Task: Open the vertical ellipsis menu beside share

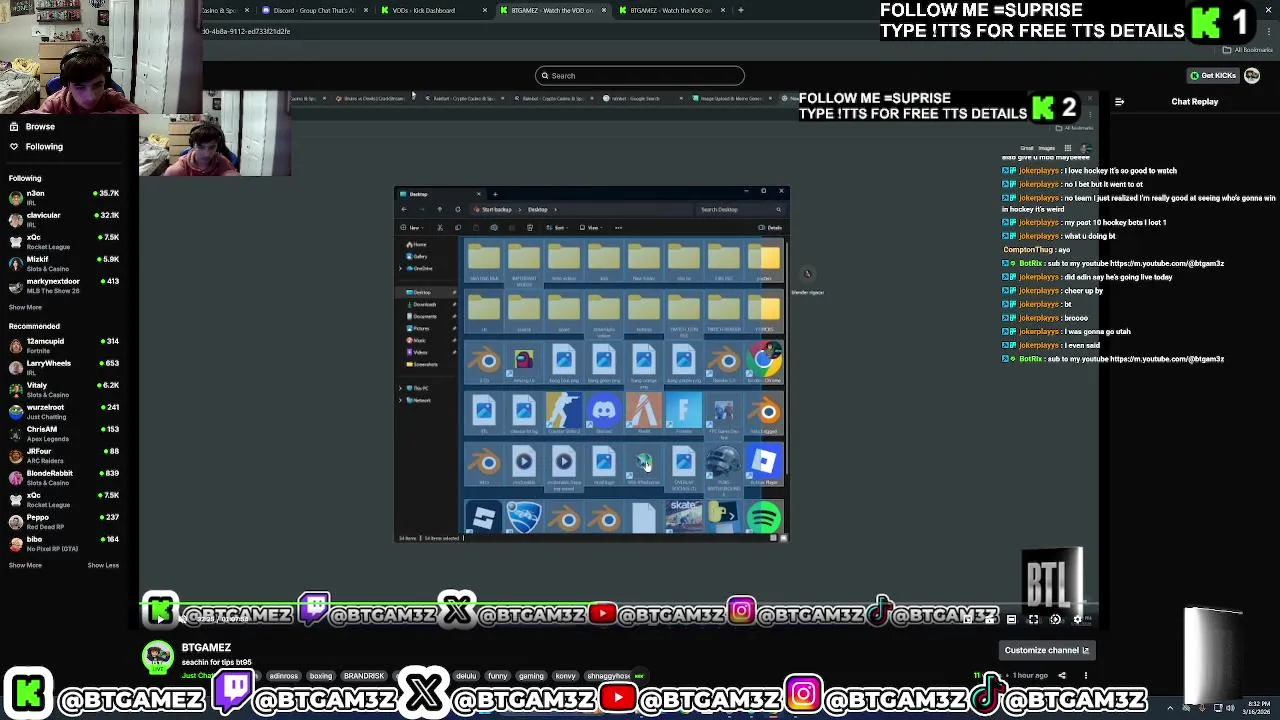Action: 1086,676
